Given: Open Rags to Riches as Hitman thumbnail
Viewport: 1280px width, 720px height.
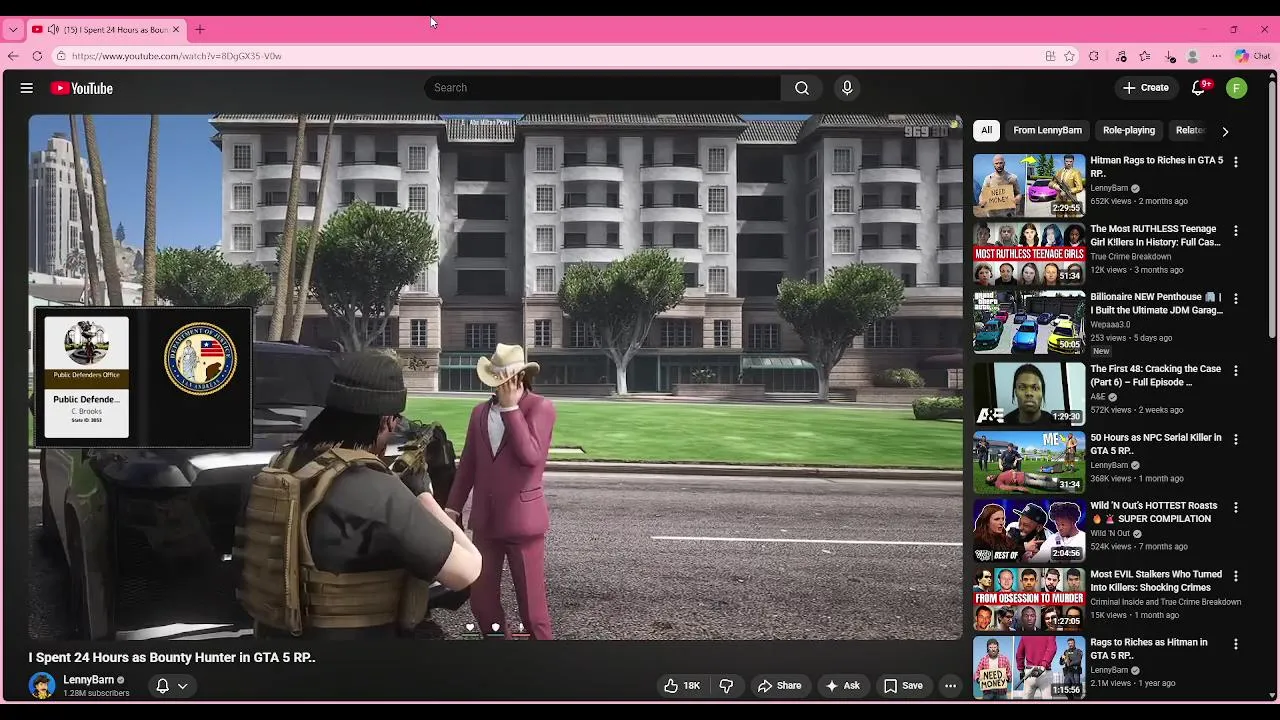Looking at the screenshot, I should point(1029,667).
